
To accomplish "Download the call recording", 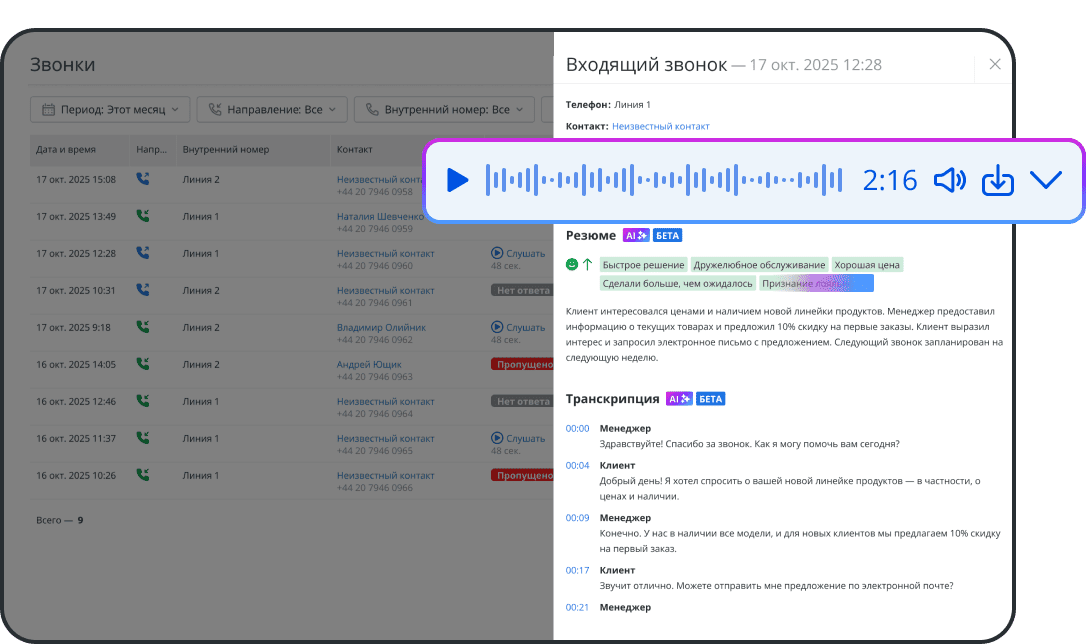I will pyautogui.click(x=997, y=180).
